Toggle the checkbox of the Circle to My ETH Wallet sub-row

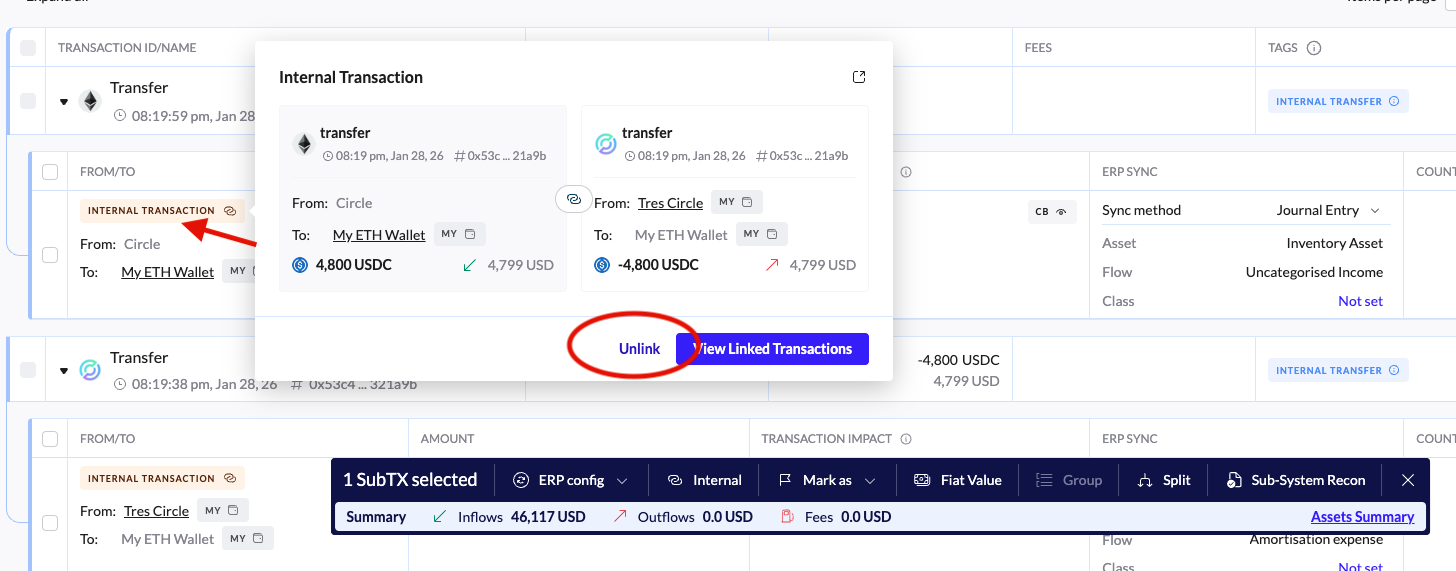50,255
